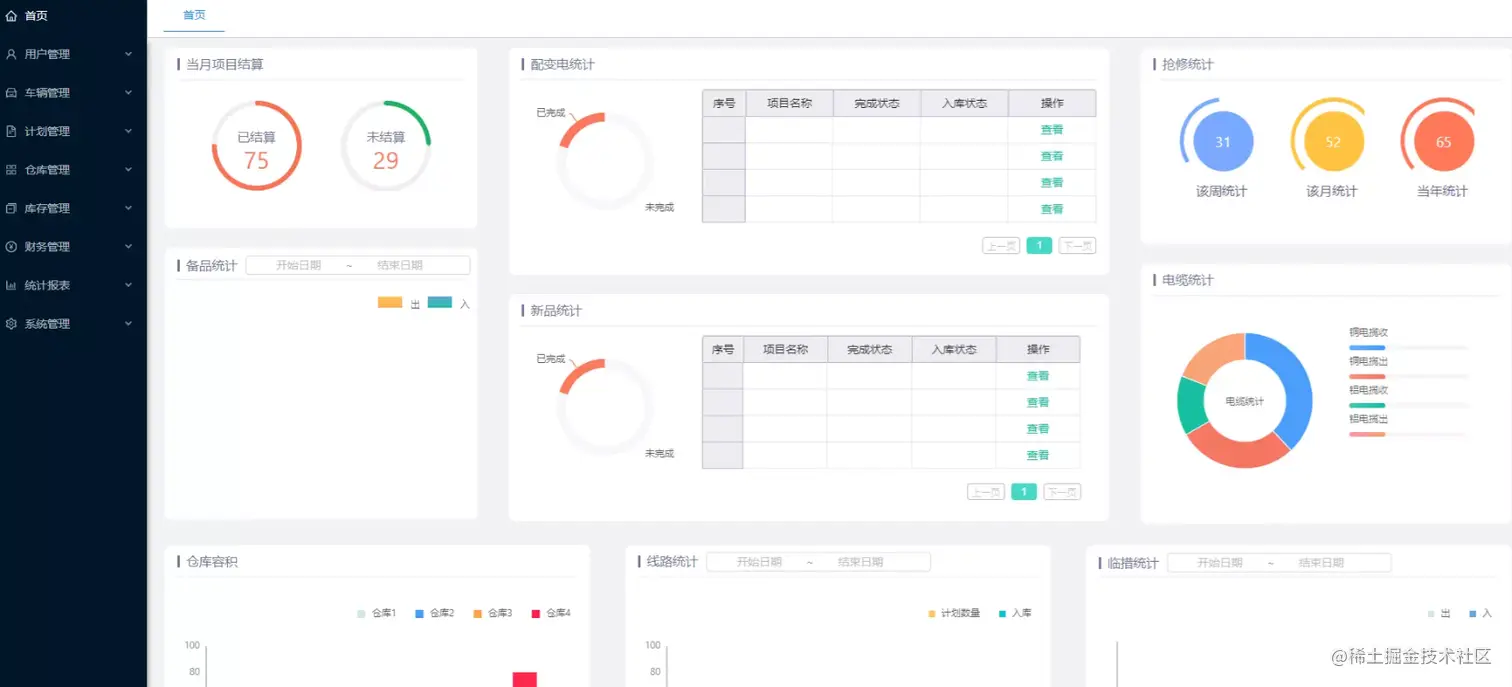The image size is (1512, 687).
Task: Toggle 入 legend in 临措统计 chart
Action: click(x=1481, y=613)
